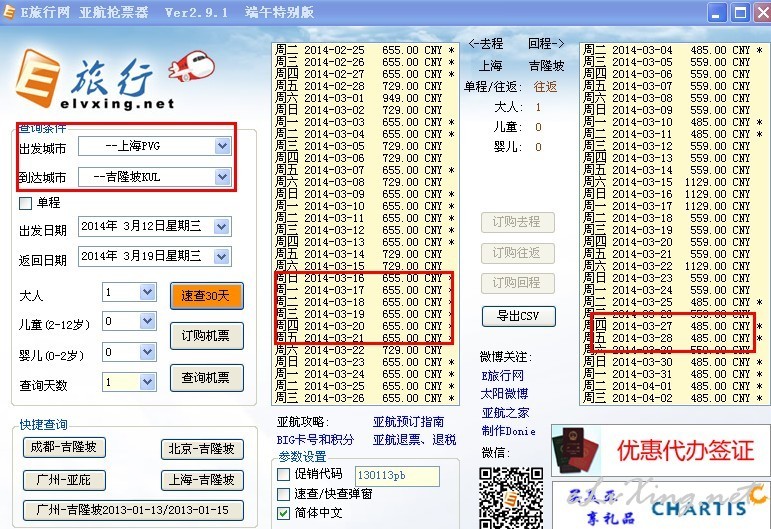
Task: Open the 出发日期 date picker
Action: [x=222, y=227]
